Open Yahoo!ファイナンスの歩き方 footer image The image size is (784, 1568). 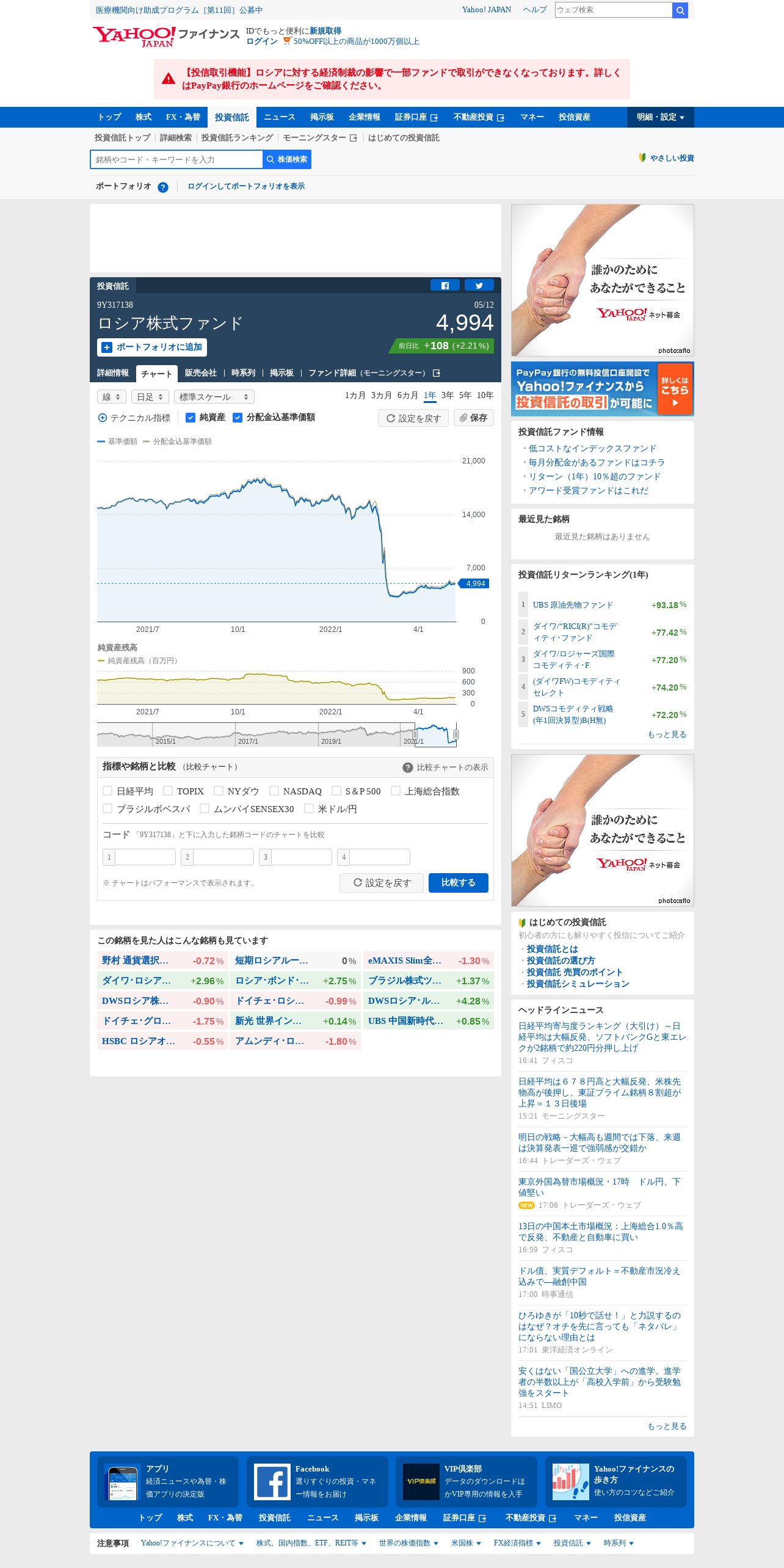coord(571,1482)
